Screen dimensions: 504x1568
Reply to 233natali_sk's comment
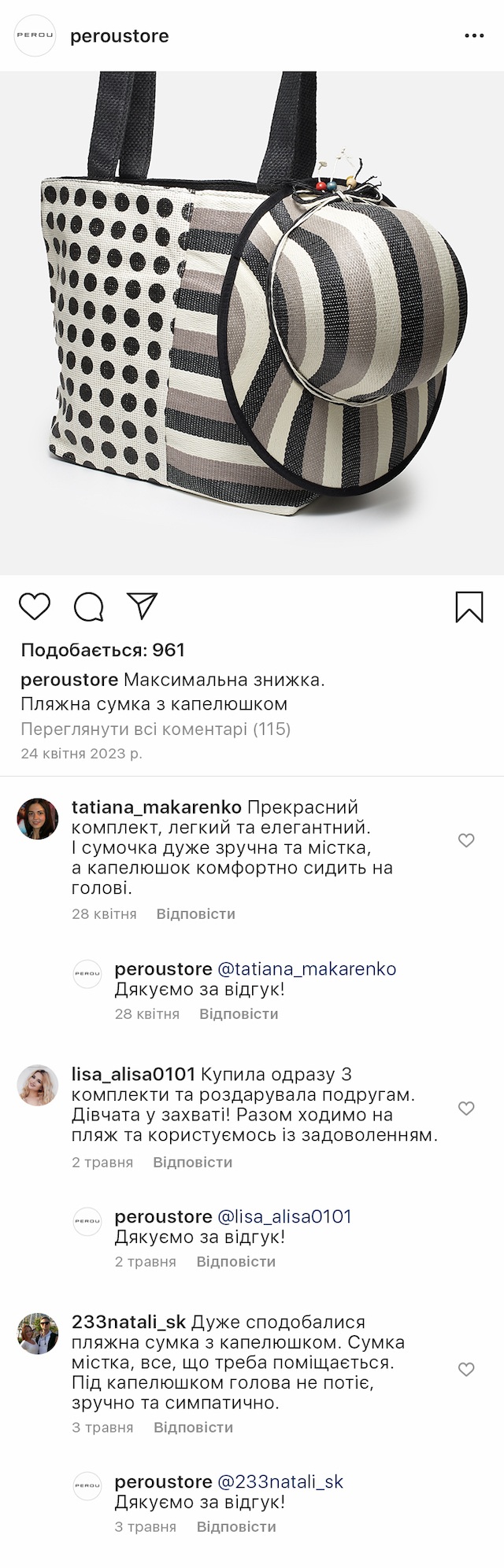click(x=193, y=1427)
